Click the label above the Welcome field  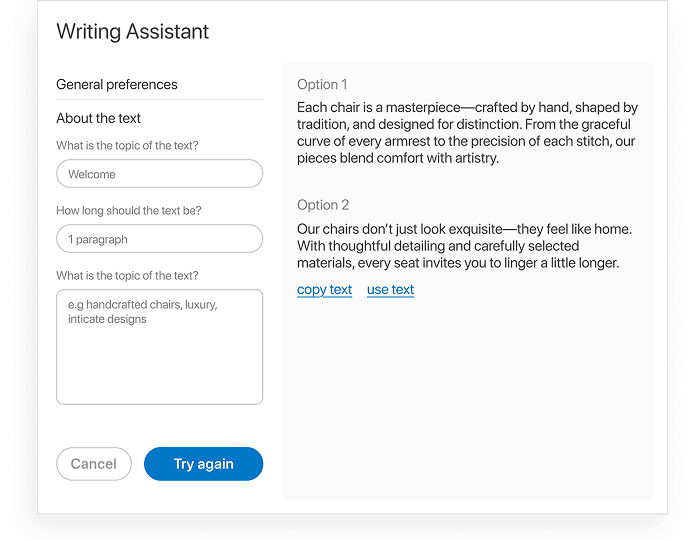(x=127, y=146)
